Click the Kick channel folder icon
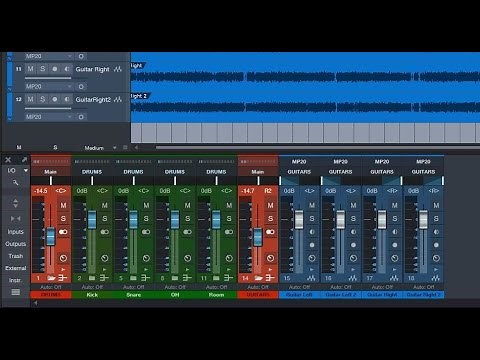 [92, 278]
